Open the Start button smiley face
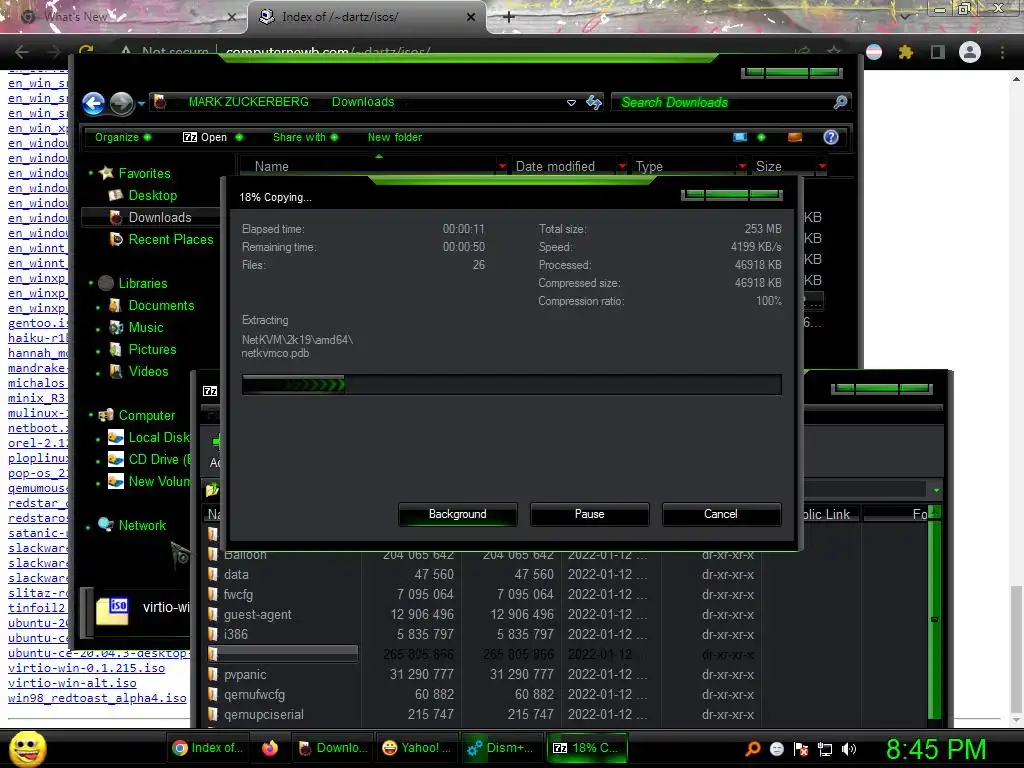This screenshot has height=768, width=1024. click(28, 748)
